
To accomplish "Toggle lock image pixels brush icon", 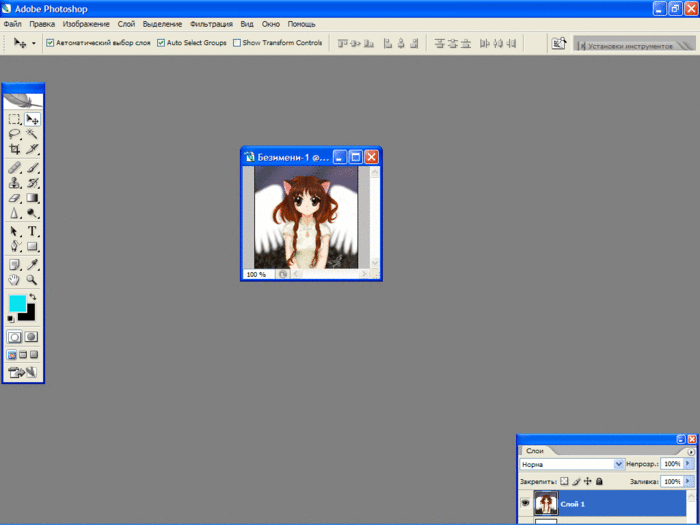I will 576,481.
